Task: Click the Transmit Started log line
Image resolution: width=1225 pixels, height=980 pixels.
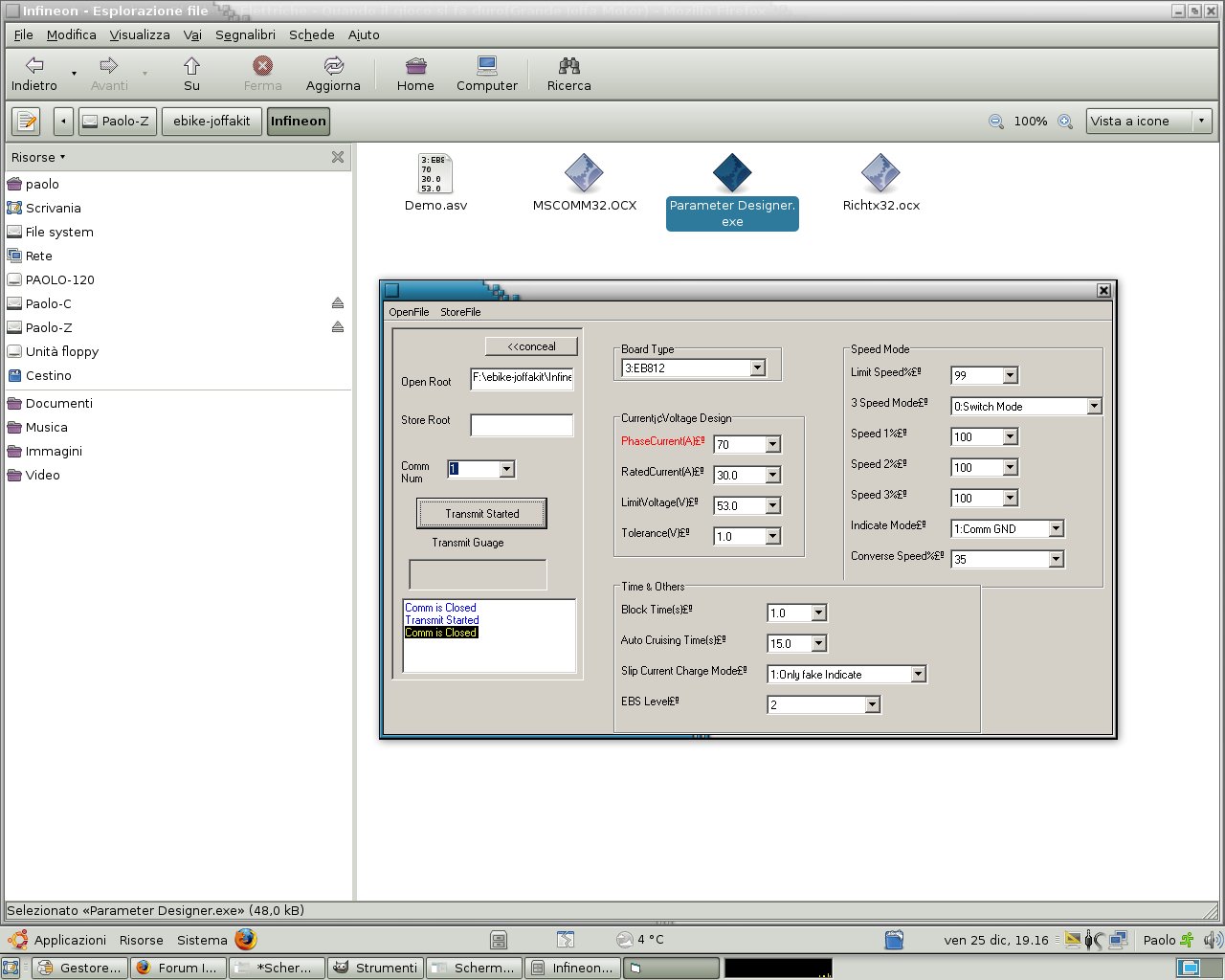Action: click(x=442, y=620)
